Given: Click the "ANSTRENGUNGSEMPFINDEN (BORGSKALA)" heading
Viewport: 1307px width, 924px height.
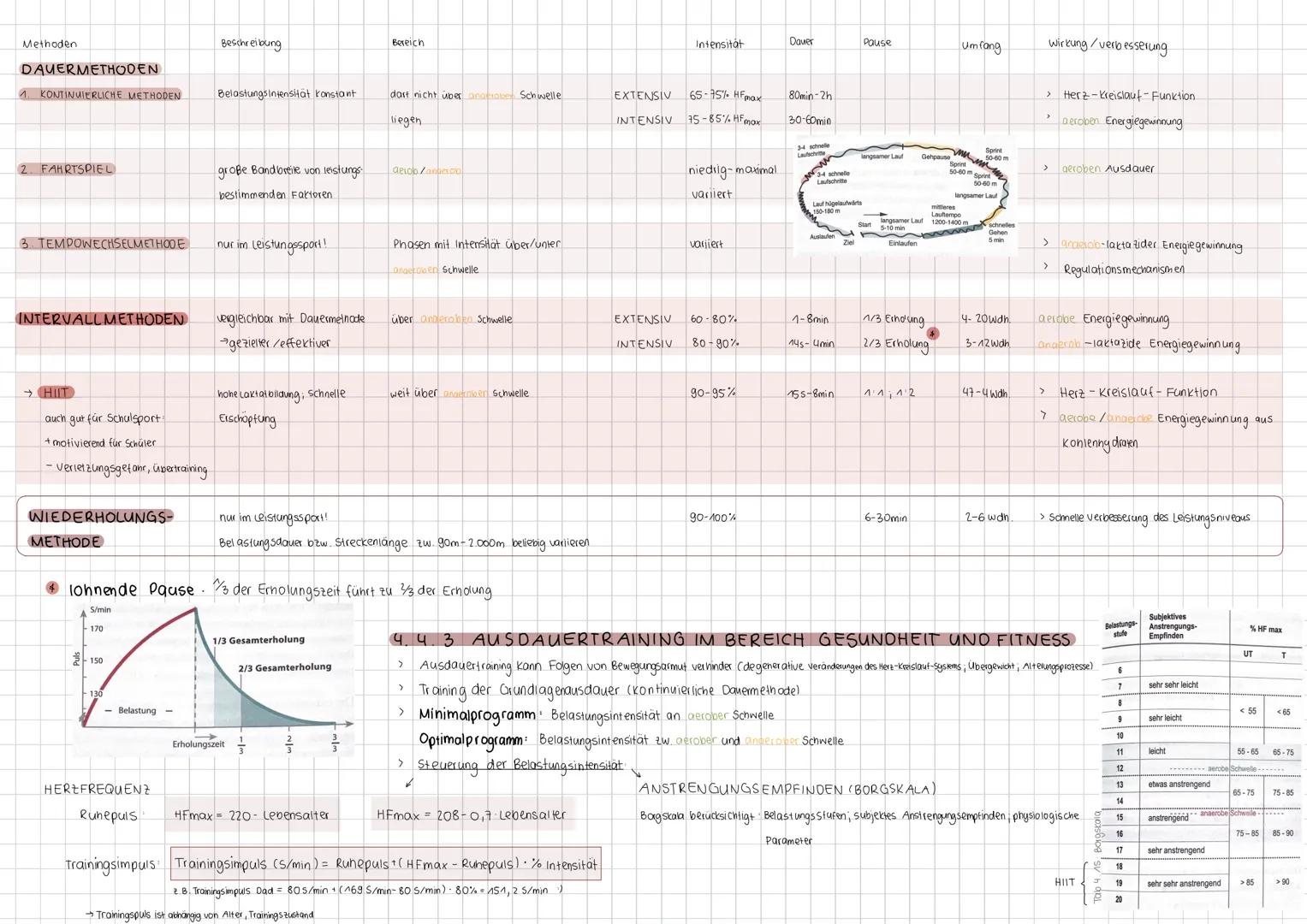Looking at the screenshot, I should click(787, 789).
